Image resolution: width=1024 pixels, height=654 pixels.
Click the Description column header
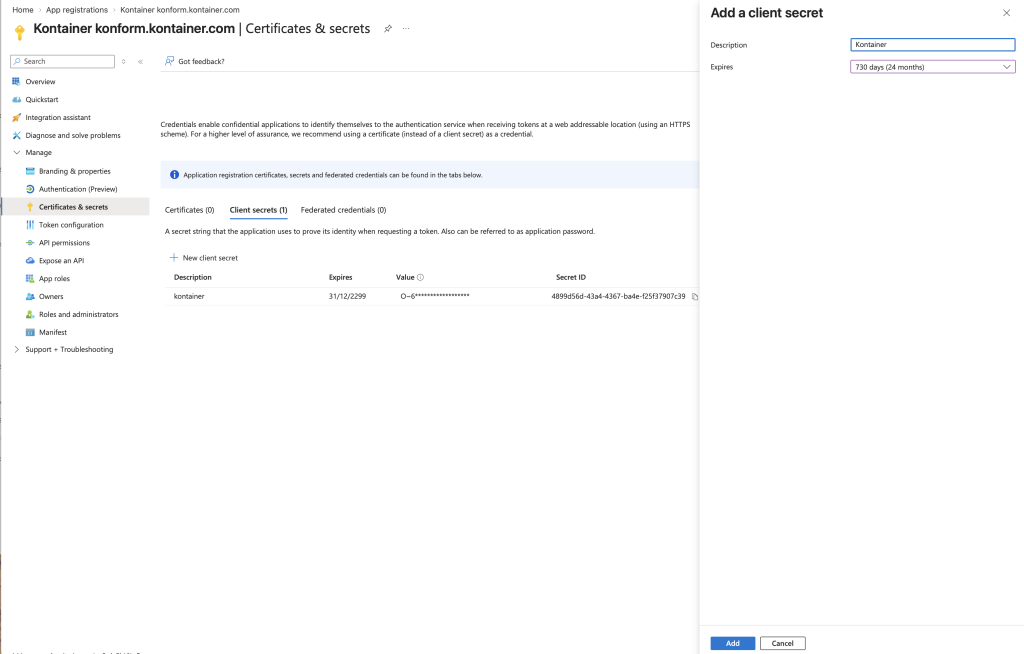(x=193, y=278)
